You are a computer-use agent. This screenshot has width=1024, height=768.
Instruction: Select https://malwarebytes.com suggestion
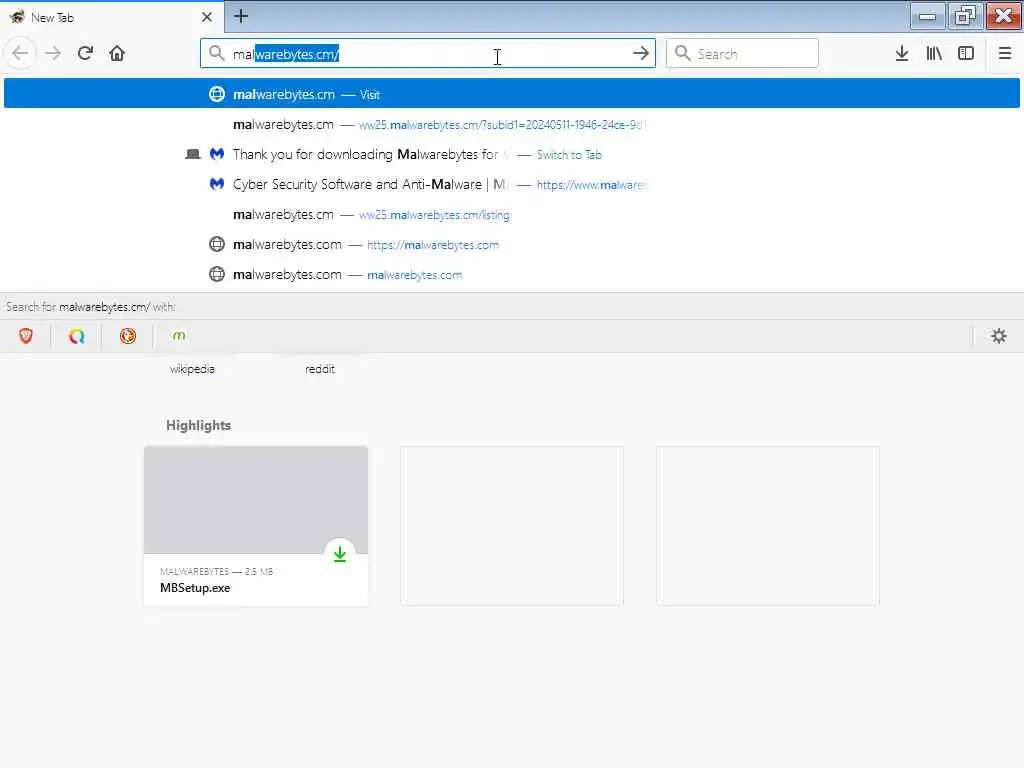pos(511,244)
